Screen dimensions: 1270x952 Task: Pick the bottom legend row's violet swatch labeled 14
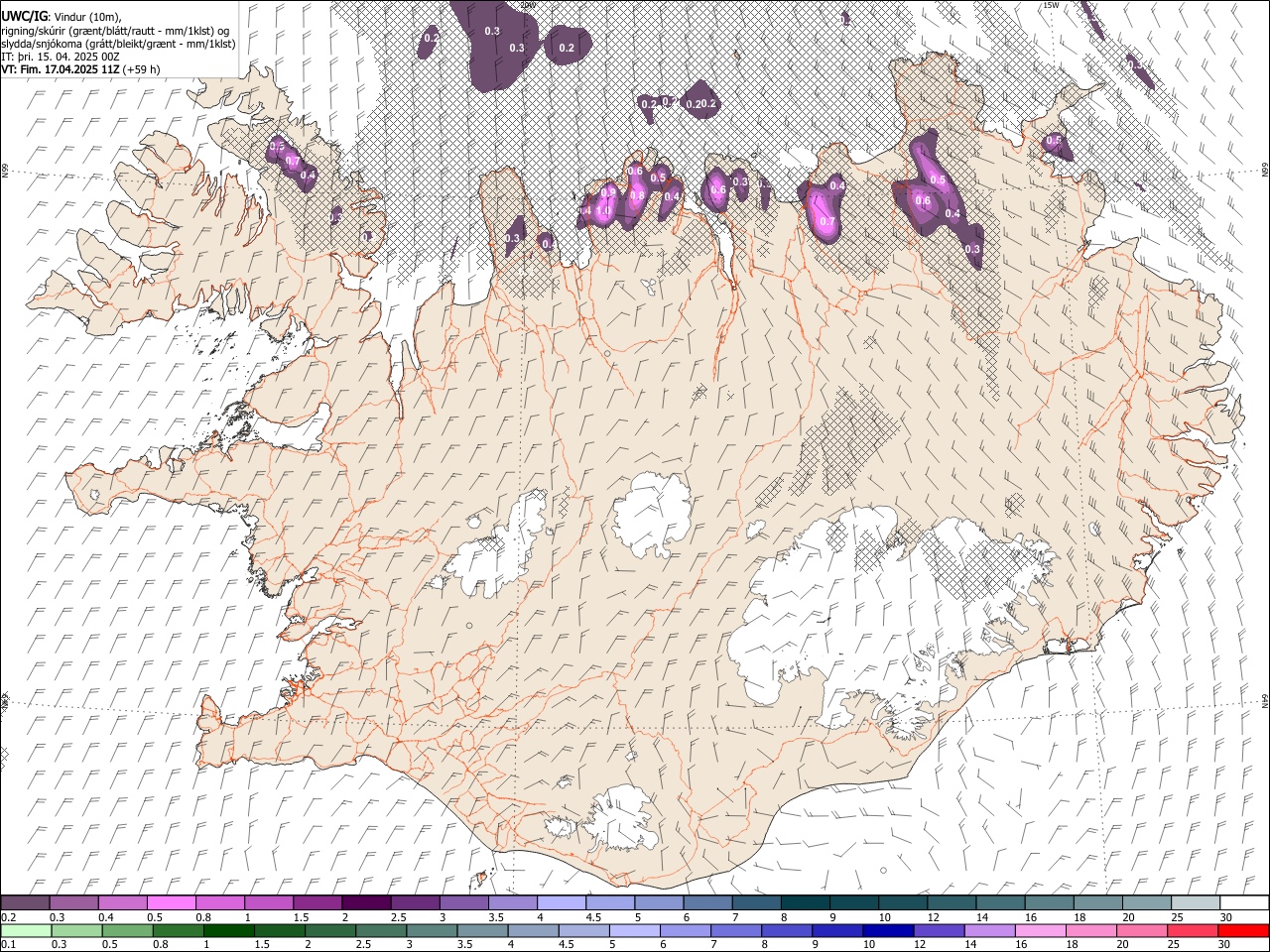click(x=989, y=930)
